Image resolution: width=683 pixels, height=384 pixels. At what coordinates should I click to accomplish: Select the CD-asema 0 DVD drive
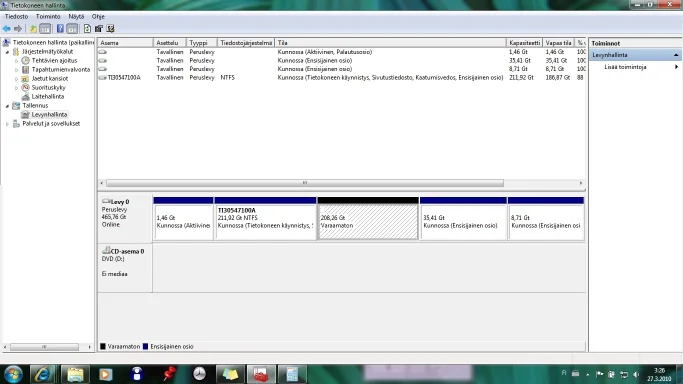[x=125, y=267]
